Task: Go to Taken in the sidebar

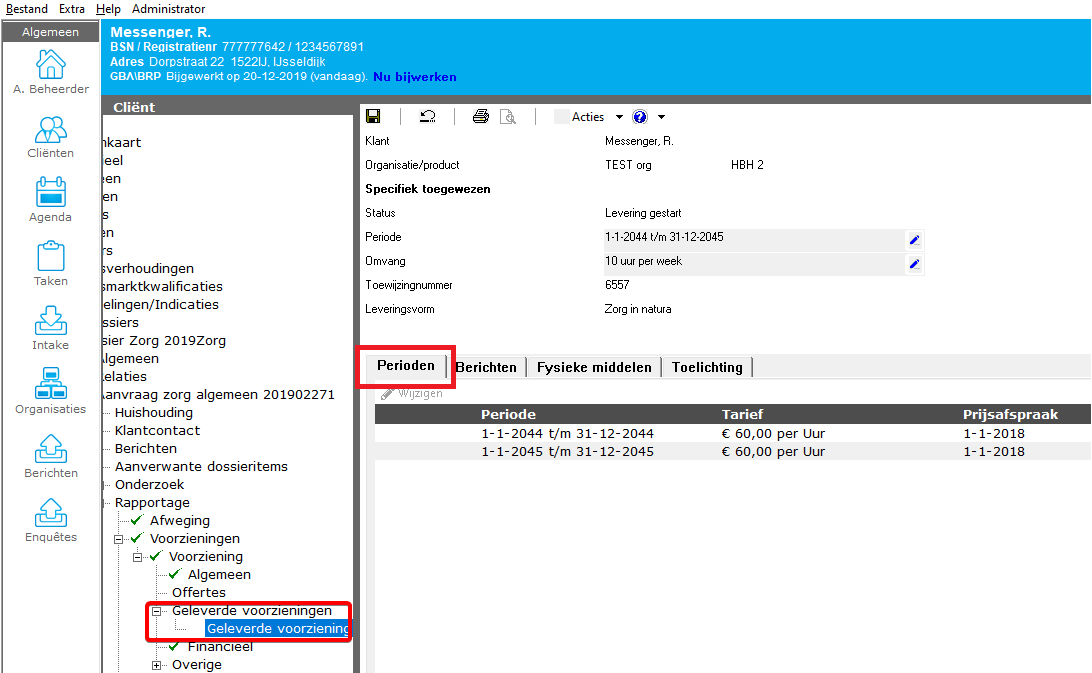Action: point(51,264)
